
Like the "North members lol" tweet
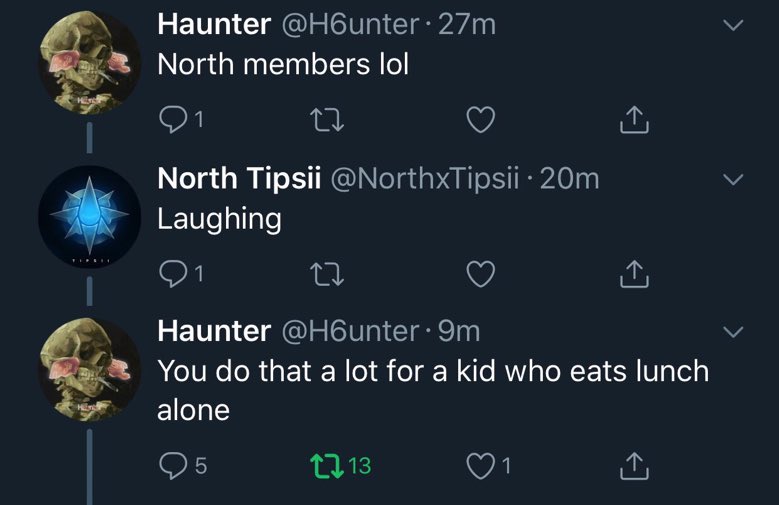click(x=480, y=120)
